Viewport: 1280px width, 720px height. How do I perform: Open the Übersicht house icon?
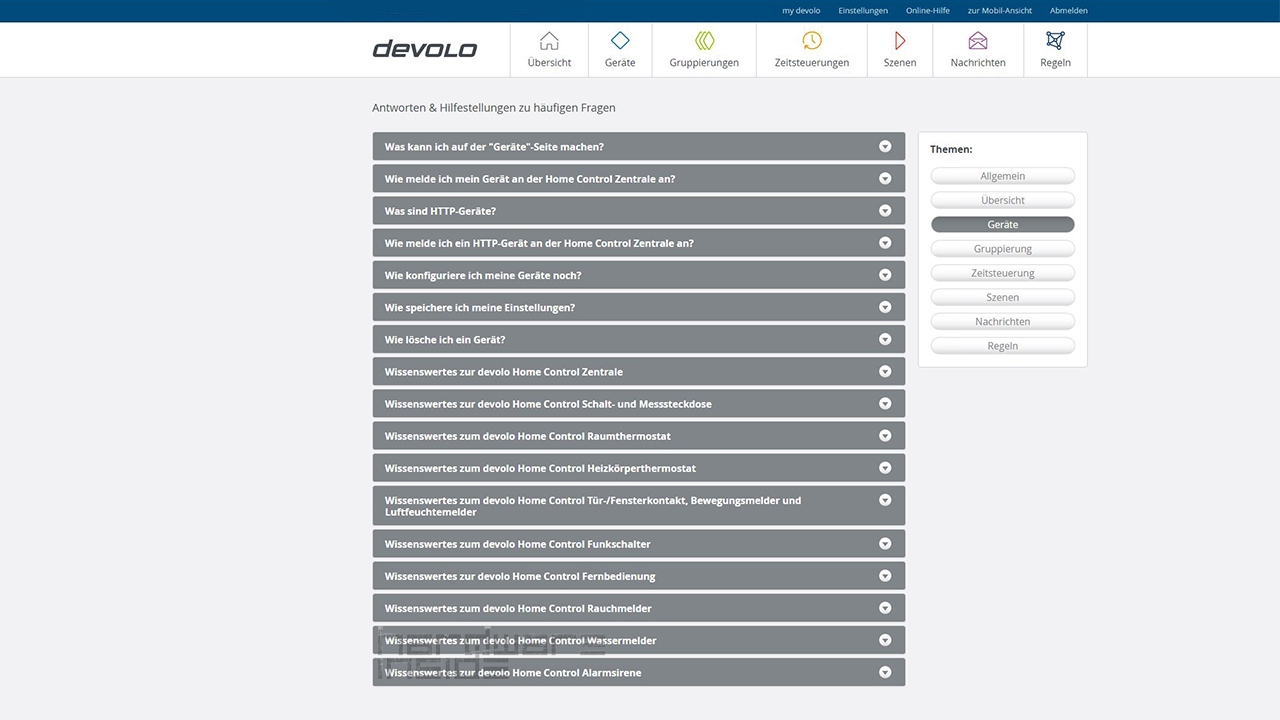pos(549,41)
